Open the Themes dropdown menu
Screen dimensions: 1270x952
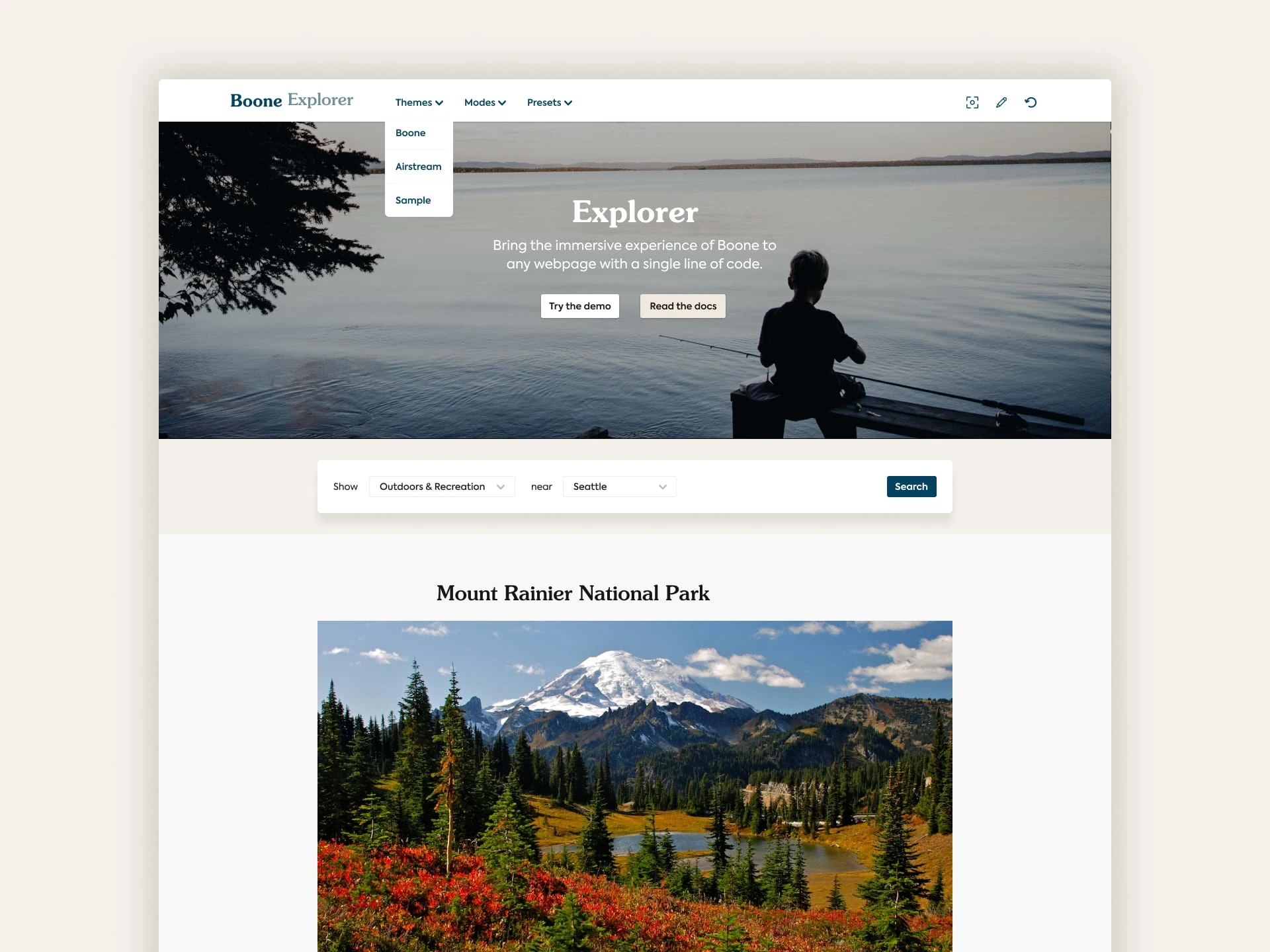coord(418,102)
